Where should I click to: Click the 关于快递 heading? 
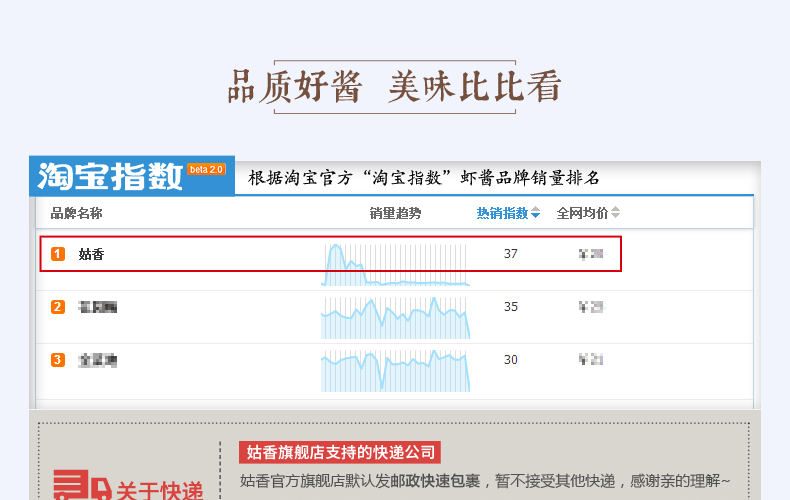[160, 490]
